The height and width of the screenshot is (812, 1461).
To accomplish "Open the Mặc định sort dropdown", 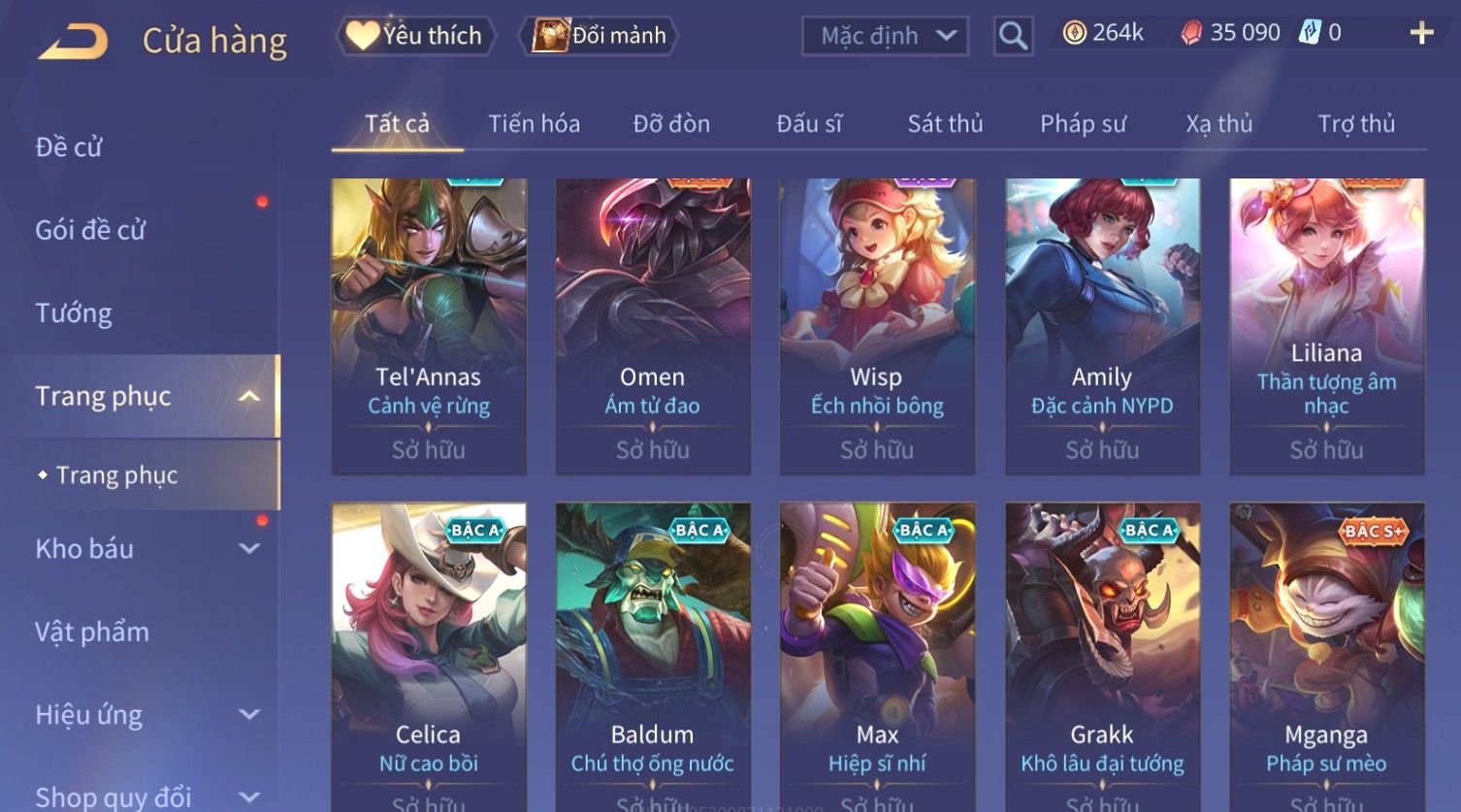I will pos(885,37).
